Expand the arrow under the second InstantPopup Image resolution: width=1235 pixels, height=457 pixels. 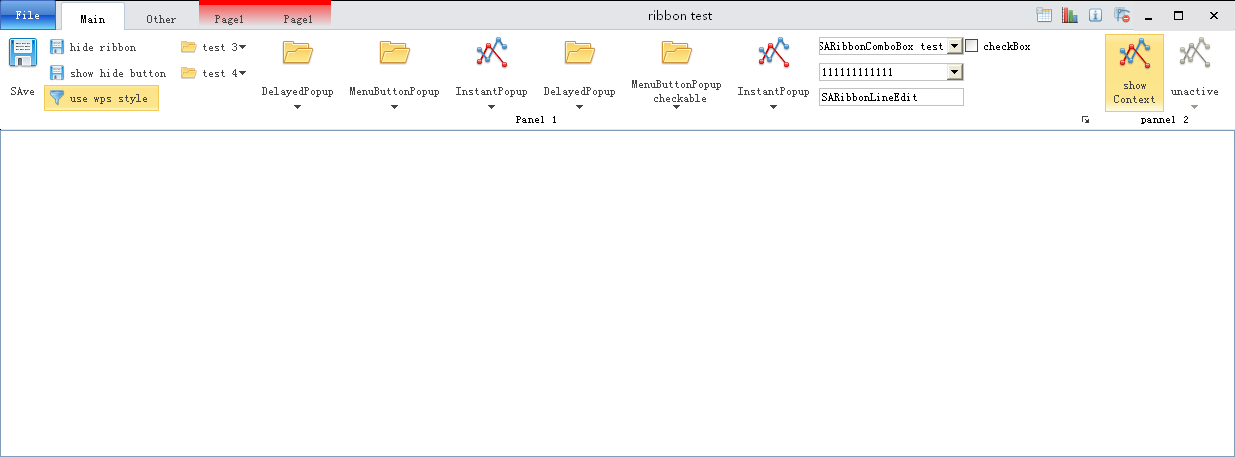[773, 107]
